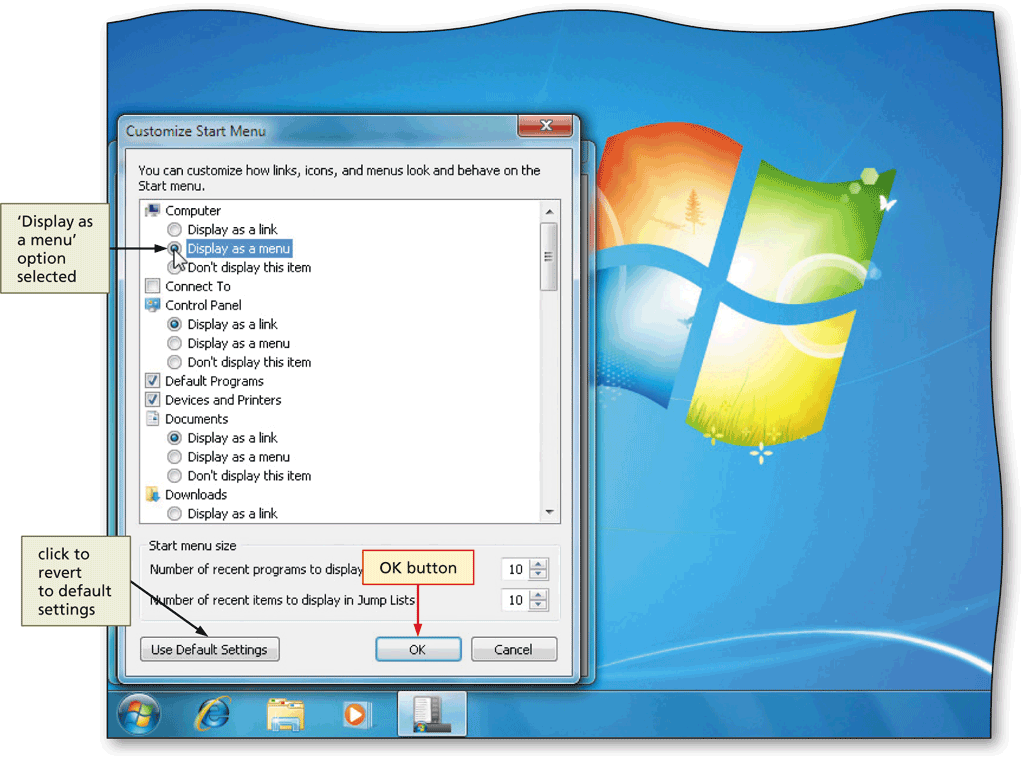Select Computer 'Don't display this item' radio
1024x759 pixels.
pyautogui.click(x=174, y=267)
